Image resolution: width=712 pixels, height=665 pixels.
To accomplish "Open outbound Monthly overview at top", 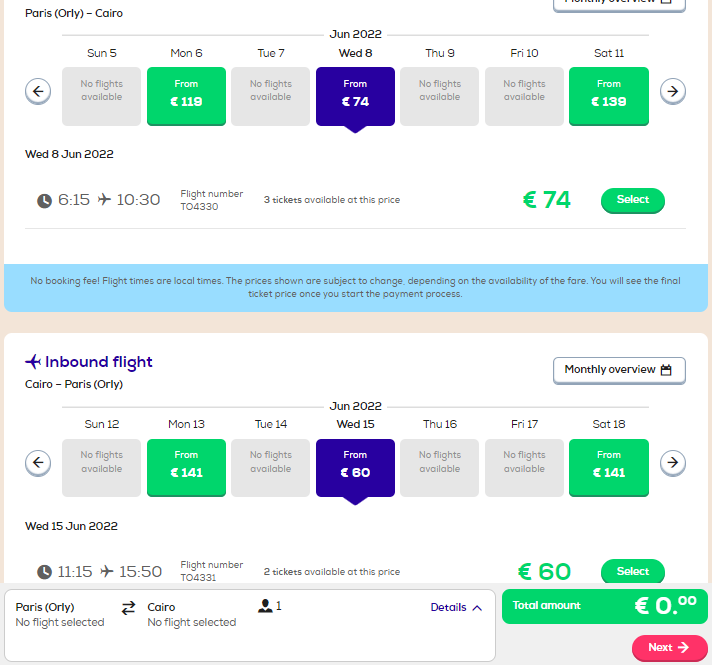I will pos(619,4).
